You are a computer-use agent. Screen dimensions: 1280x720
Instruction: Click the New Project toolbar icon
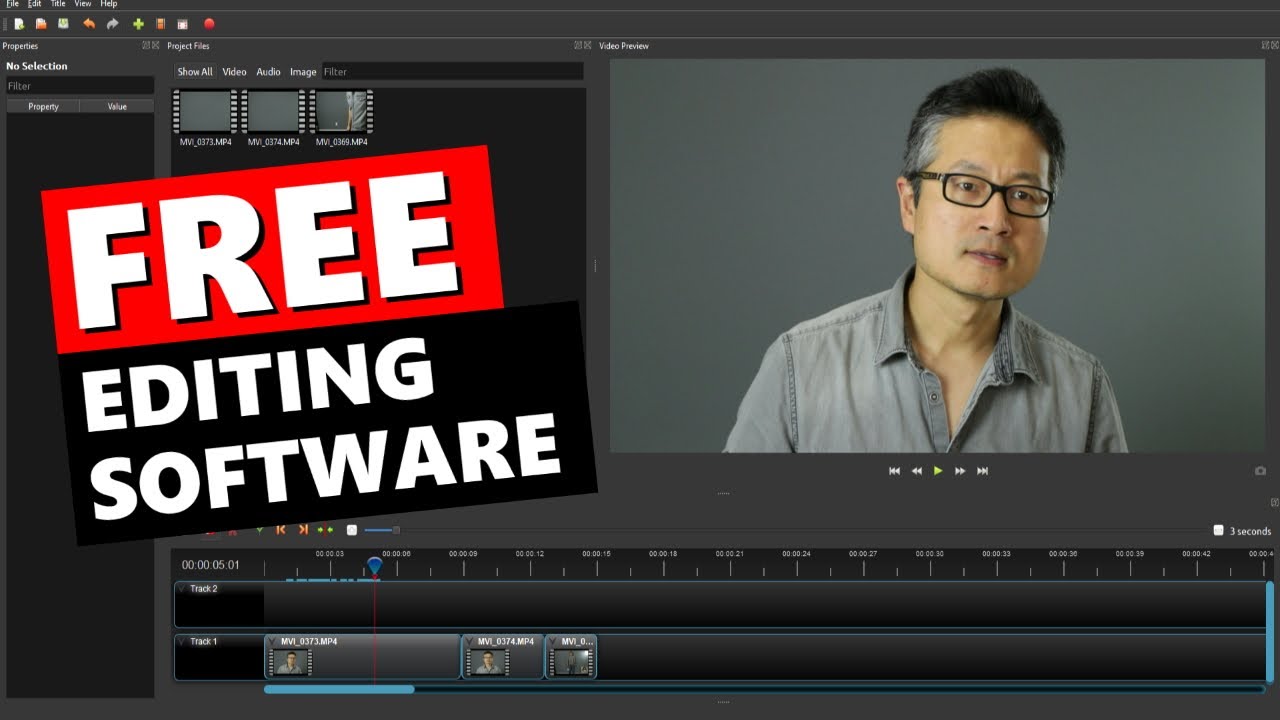click(x=19, y=23)
